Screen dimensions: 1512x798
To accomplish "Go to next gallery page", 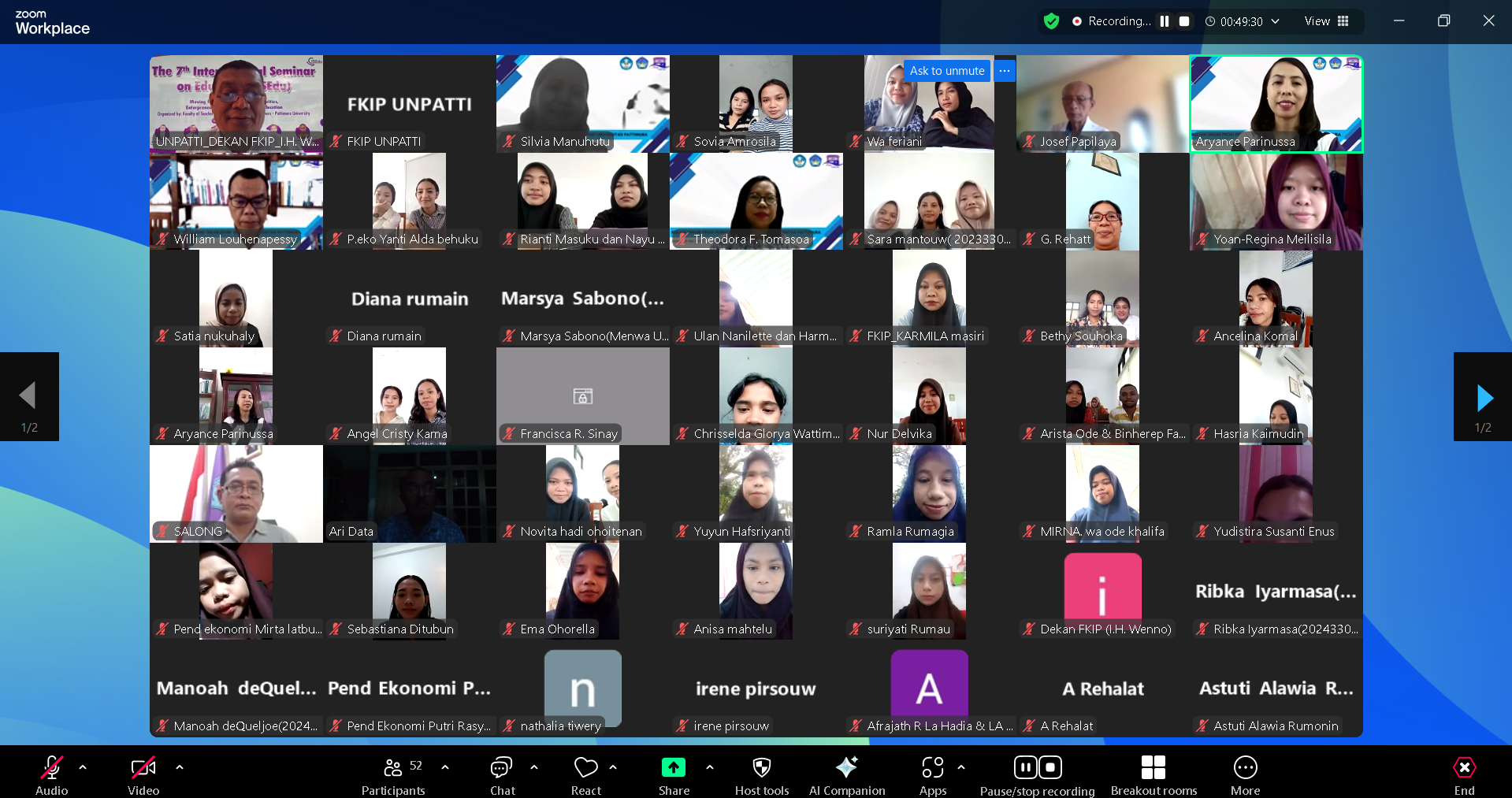I will [x=1483, y=397].
